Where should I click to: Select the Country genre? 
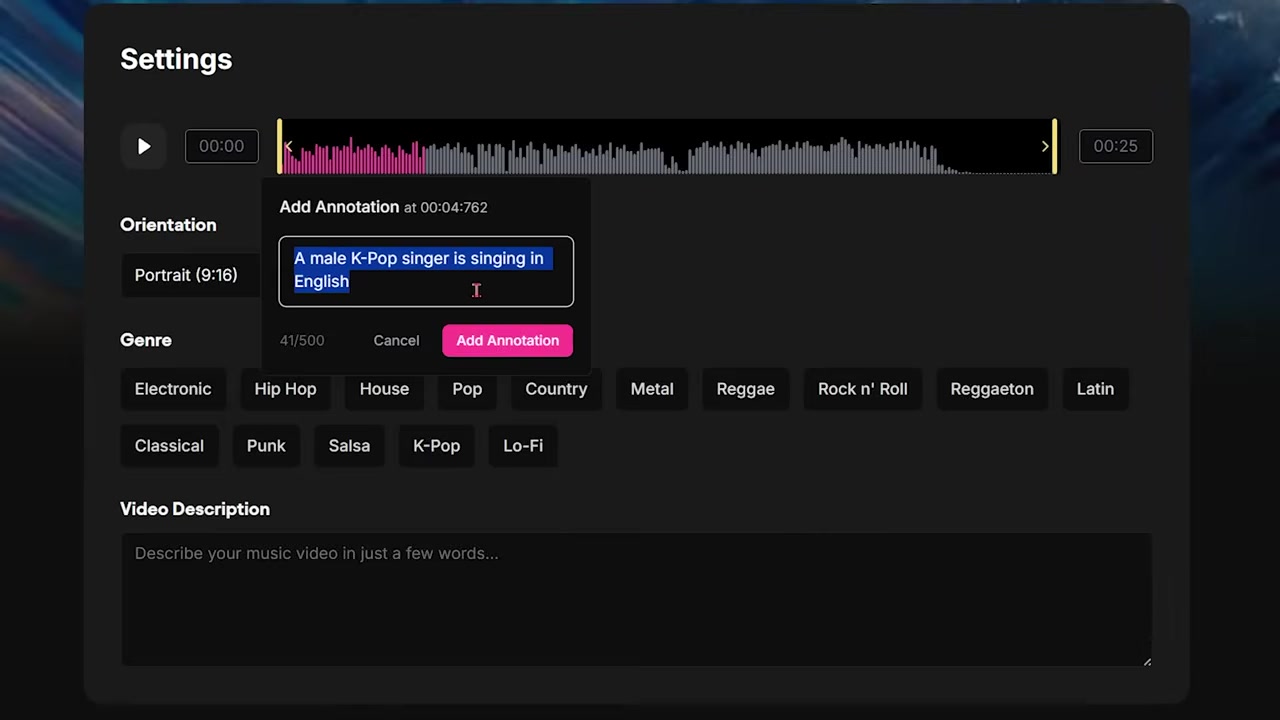(x=556, y=389)
